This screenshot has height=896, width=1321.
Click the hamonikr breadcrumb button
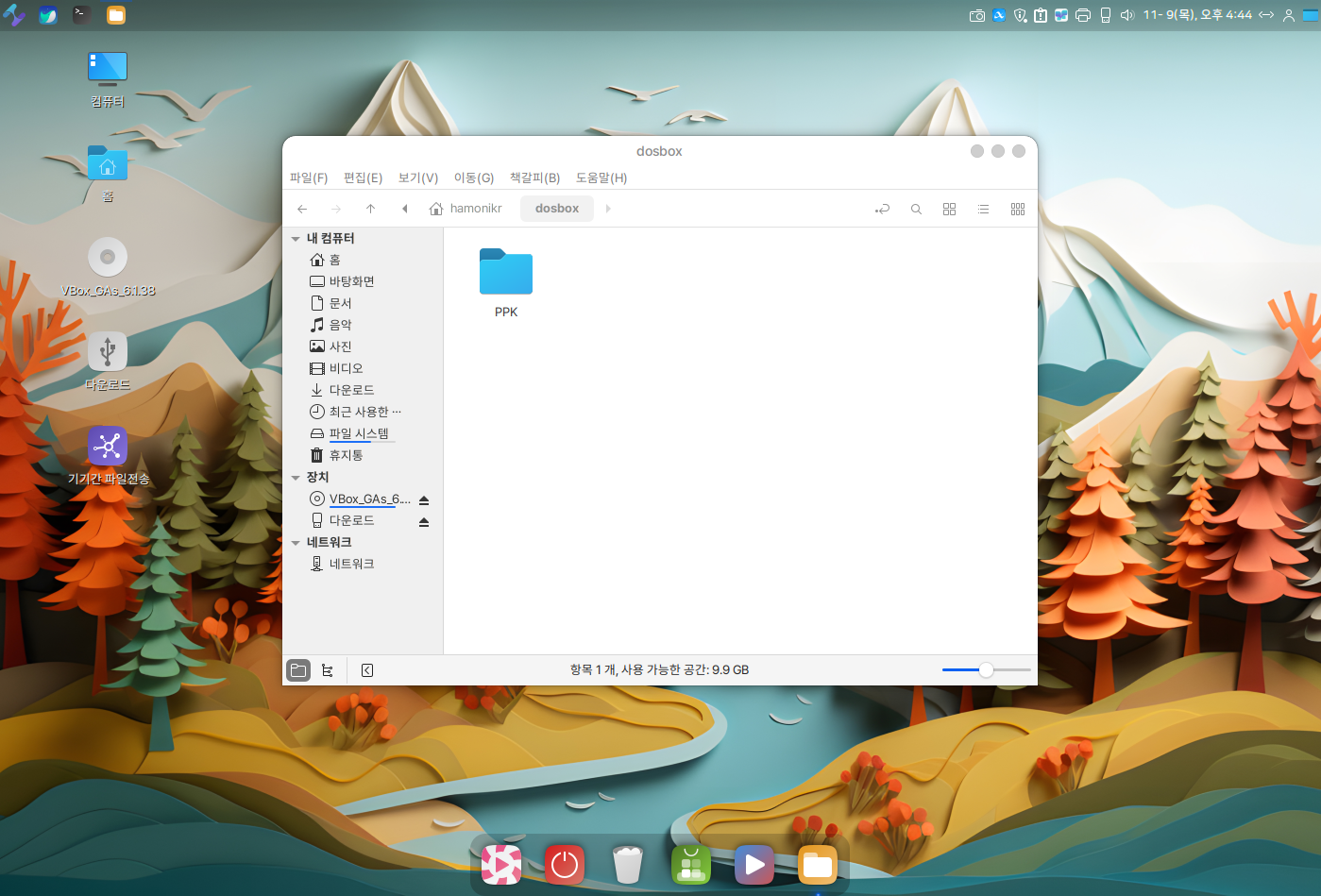pyautogui.click(x=466, y=209)
